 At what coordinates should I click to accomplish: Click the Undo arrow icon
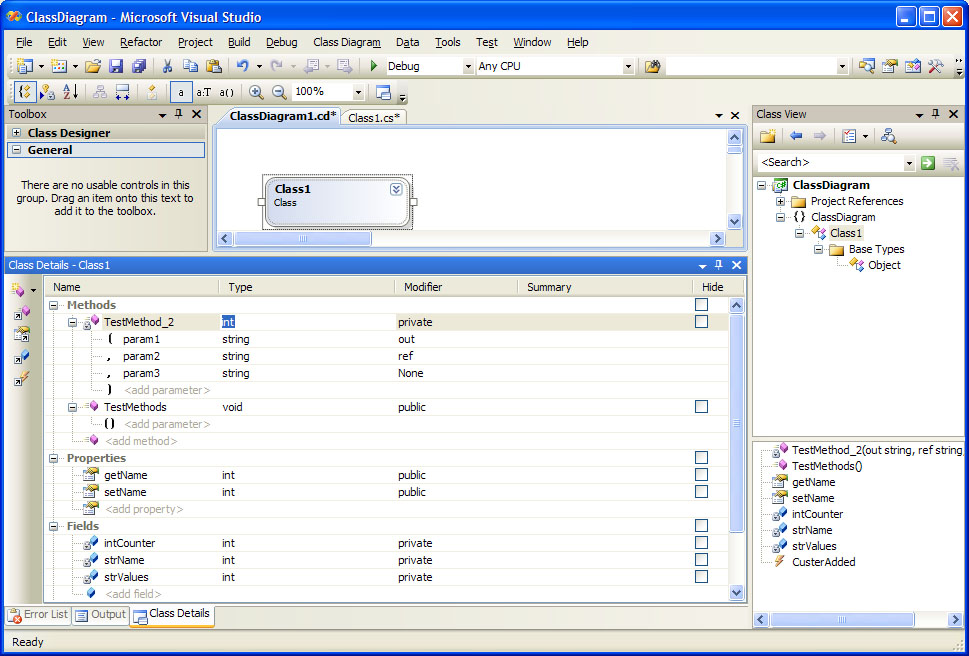243,65
